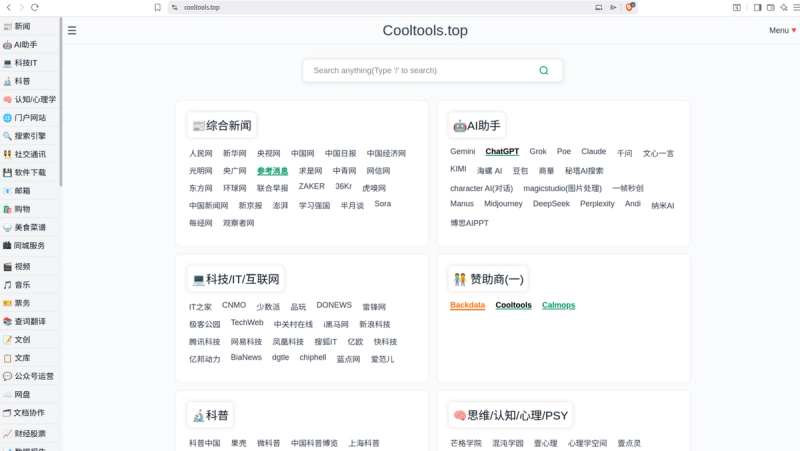This screenshot has height=451, width=800.
Task: Click the ticket icon beside 票务
Action: click(x=7, y=303)
